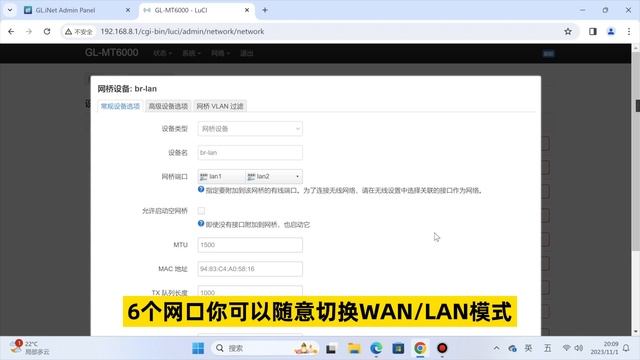Open the weather widget showing 22°C
Image resolution: width=640 pixels, height=360 pixels.
tap(29, 348)
